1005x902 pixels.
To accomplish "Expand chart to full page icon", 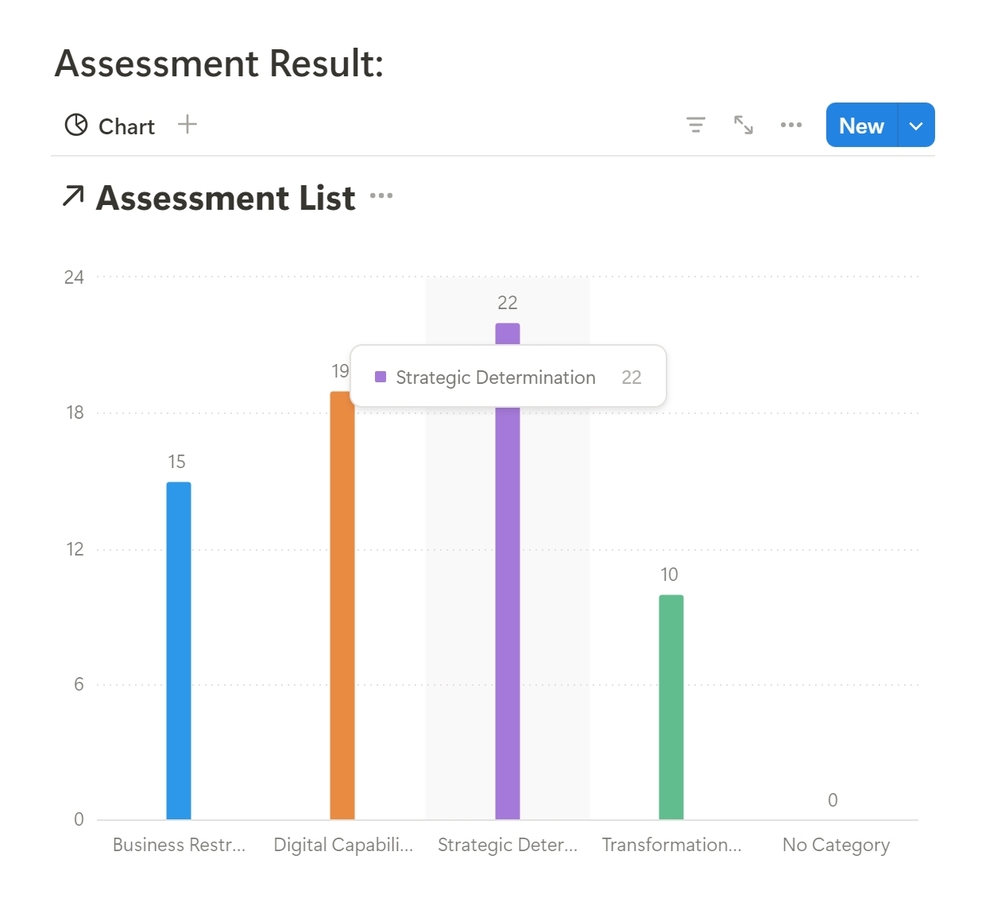I will [x=743, y=125].
